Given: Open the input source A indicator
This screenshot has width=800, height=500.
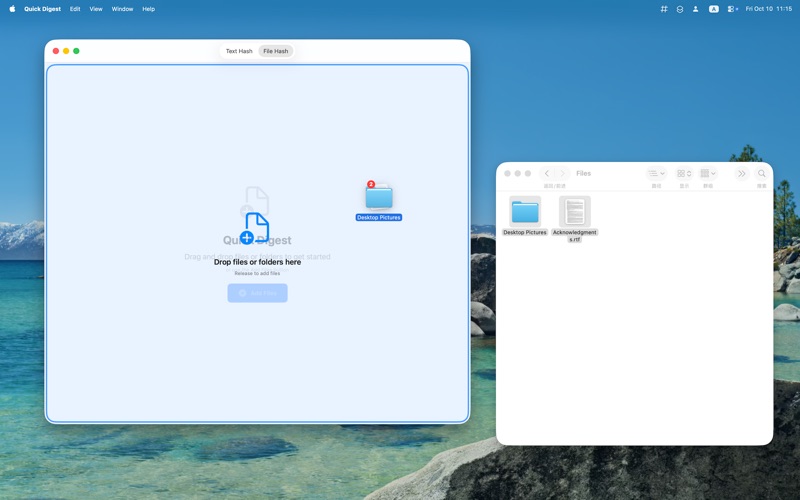Looking at the screenshot, I should 714,9.
